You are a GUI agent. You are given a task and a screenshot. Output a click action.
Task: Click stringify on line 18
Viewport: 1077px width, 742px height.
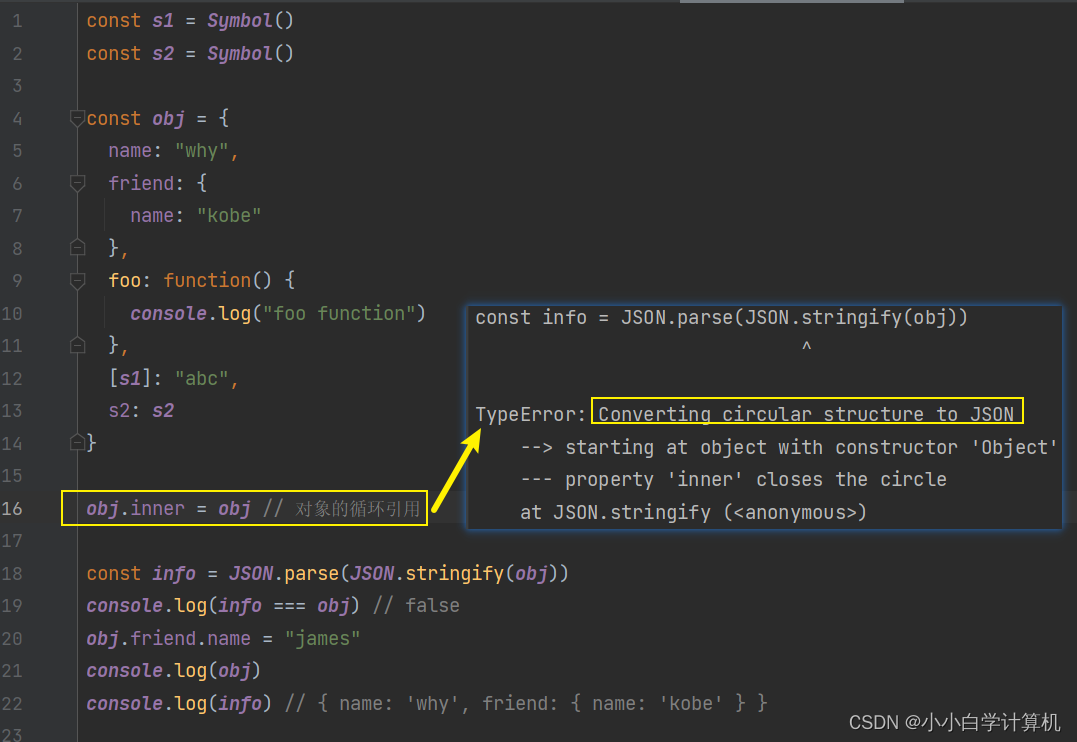454,574
